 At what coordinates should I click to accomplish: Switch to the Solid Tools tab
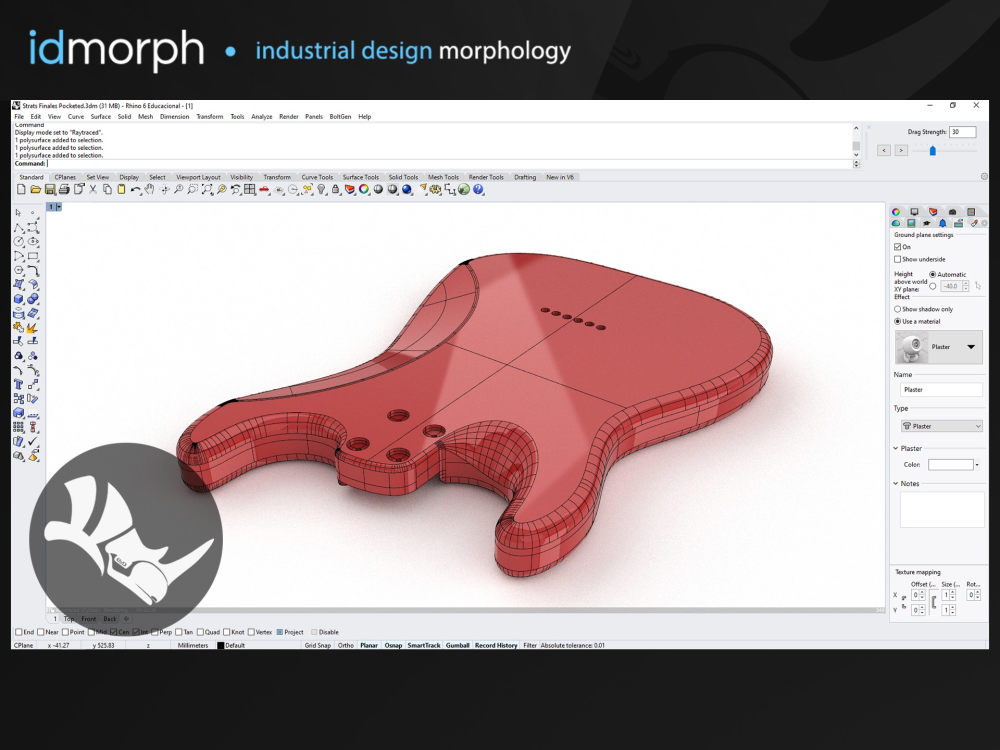tap(403, 177)
